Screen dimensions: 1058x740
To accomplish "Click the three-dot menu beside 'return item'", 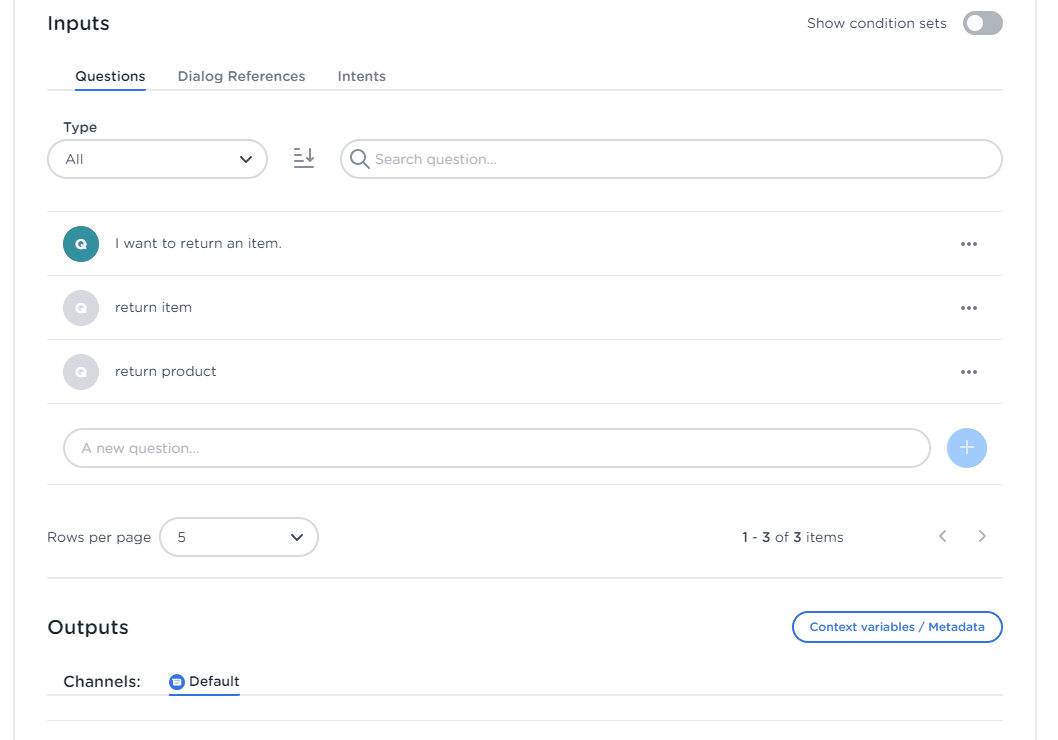I will point(968,307).
